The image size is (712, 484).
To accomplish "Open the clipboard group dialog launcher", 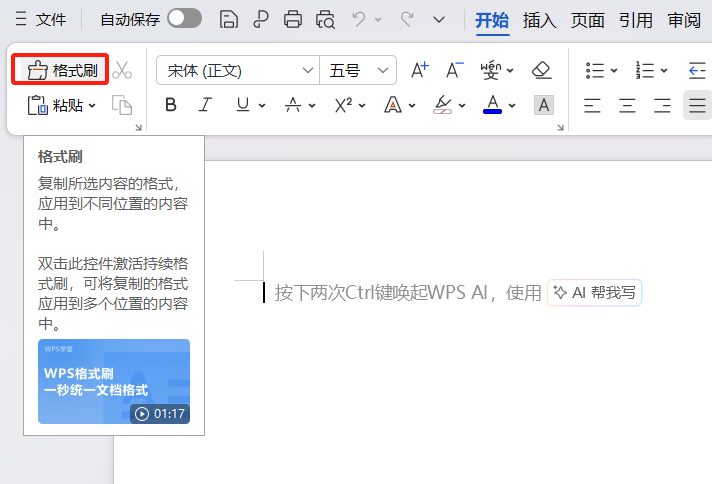I will pos(138,128).
